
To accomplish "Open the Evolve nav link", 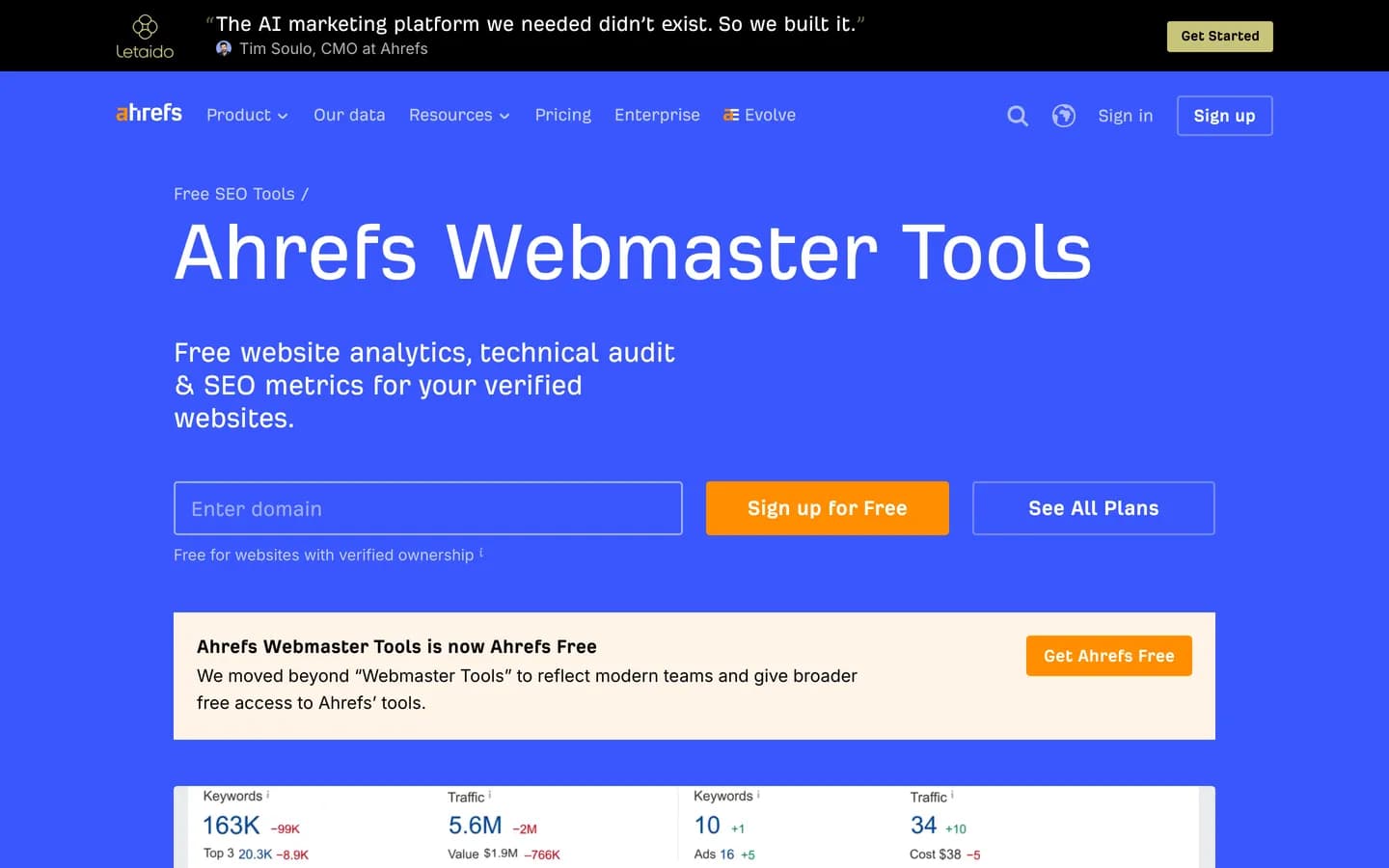I will coord(759,115).
